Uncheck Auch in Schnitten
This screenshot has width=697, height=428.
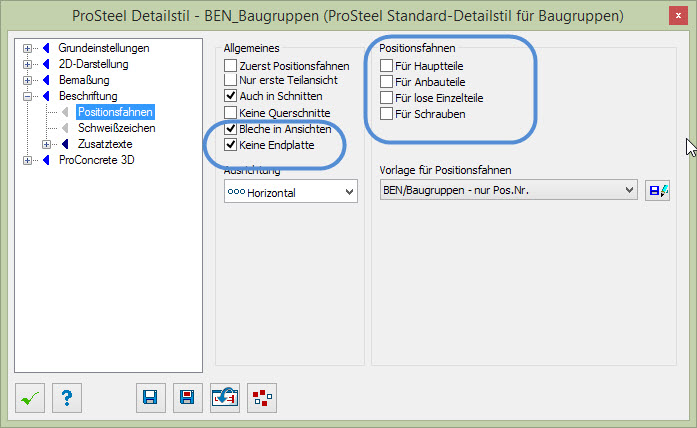coord(230,96)
